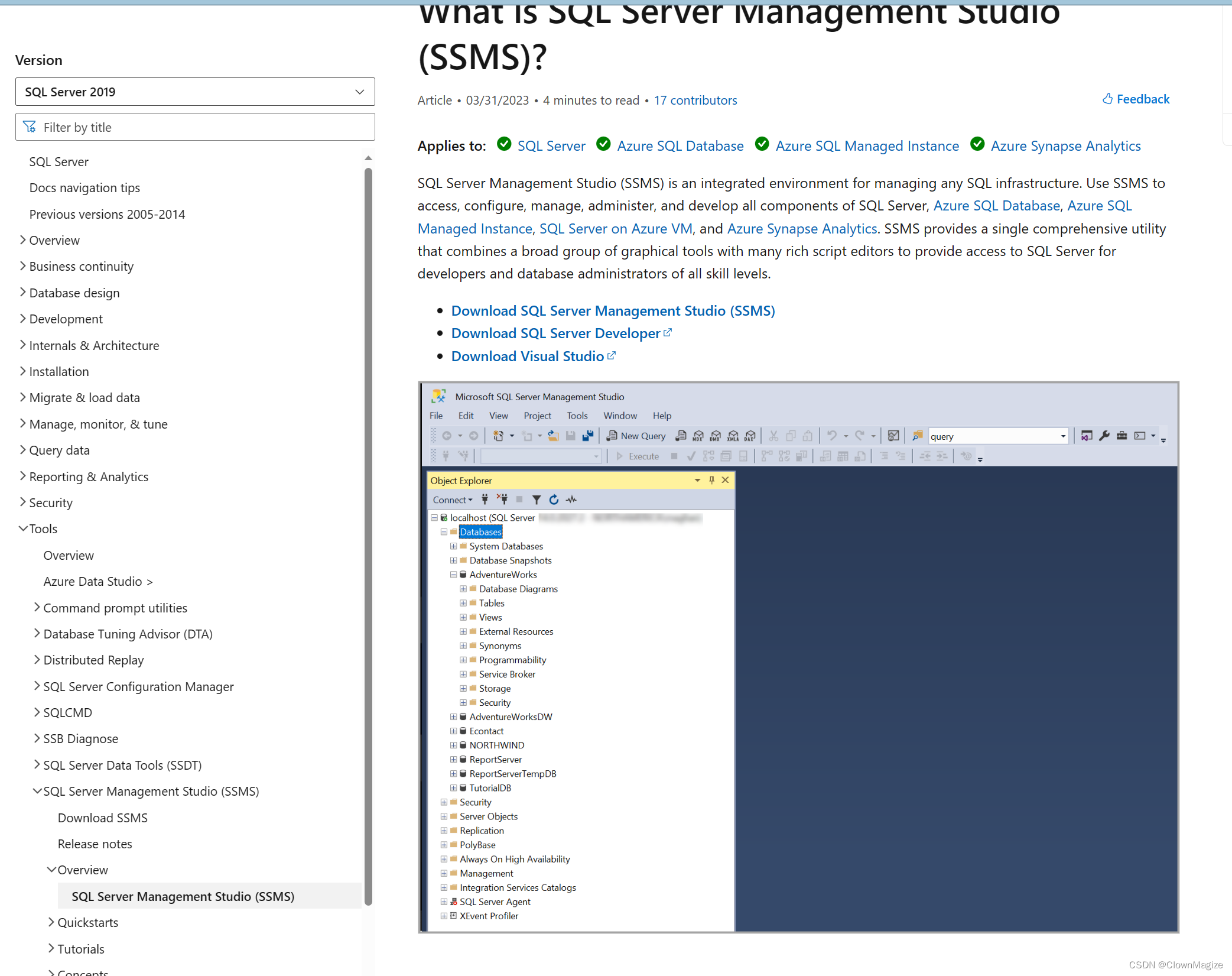Click the Disconnect icon in Object Explorer
The width and height of the screenshot is (1232, 976).
502,500
